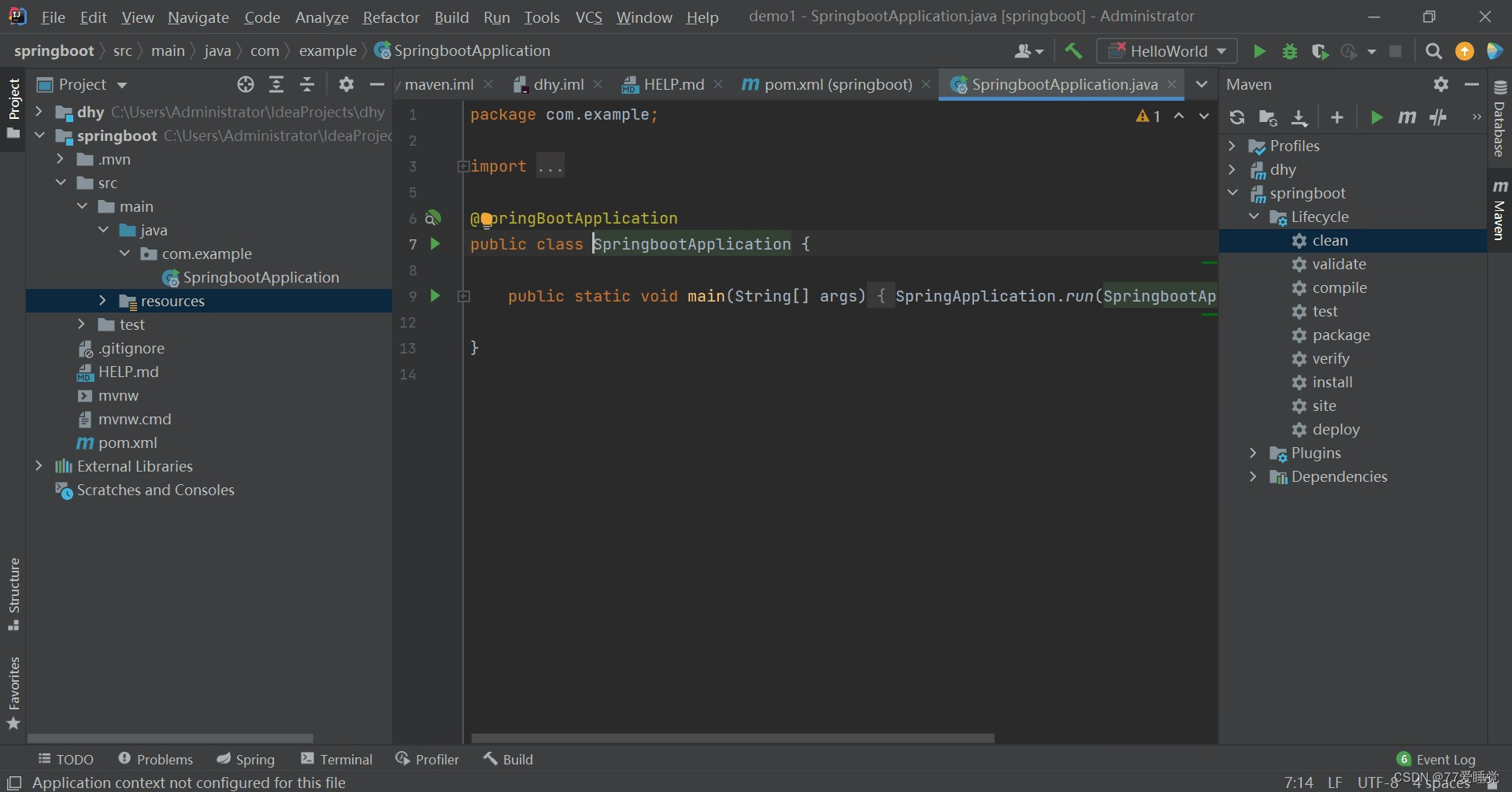The image size is (1512, 792).
Task: Click the editor horizontal scrollbar
Action: [x=732, y=738]
